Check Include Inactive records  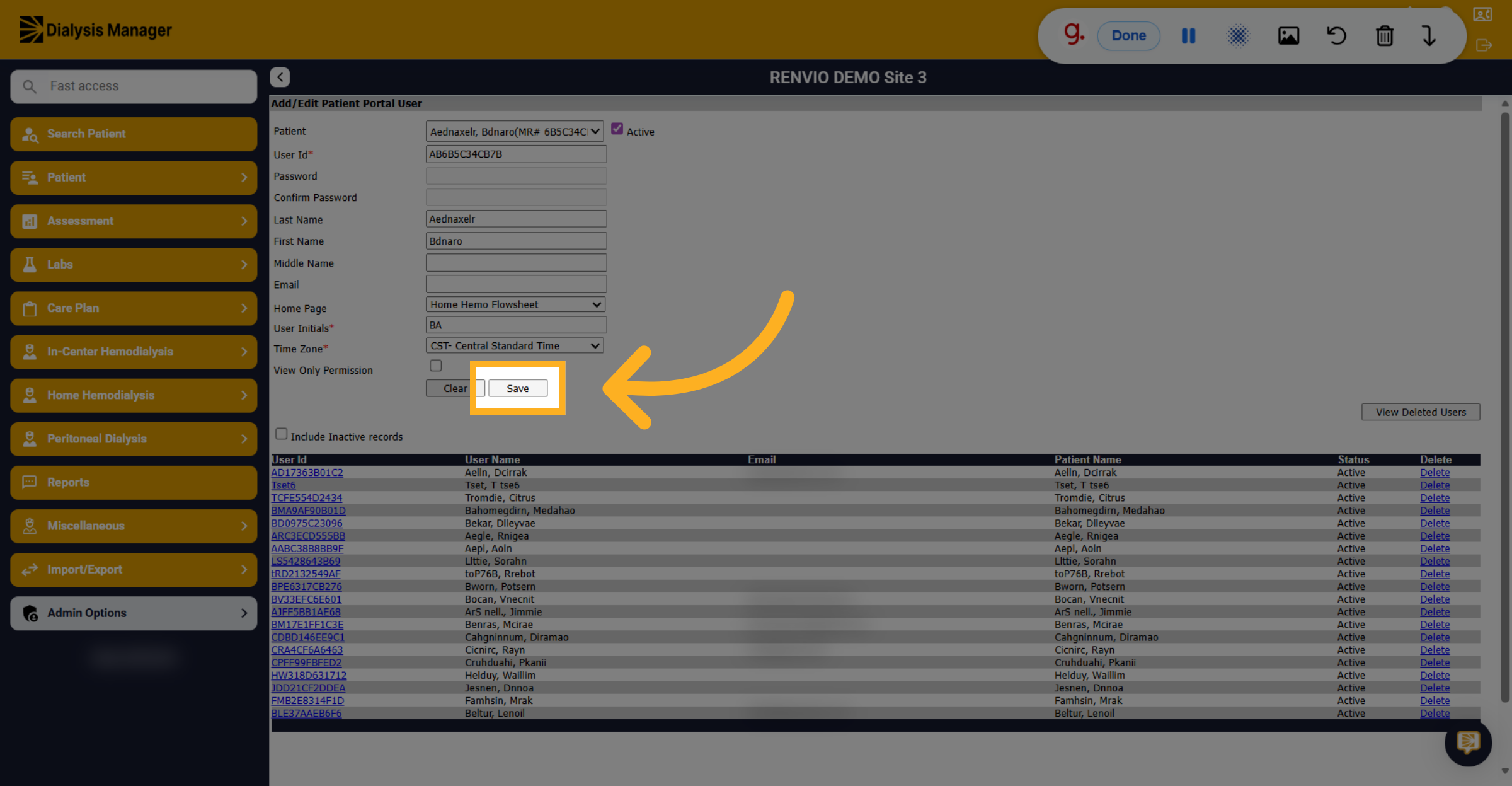coord(281,434)
